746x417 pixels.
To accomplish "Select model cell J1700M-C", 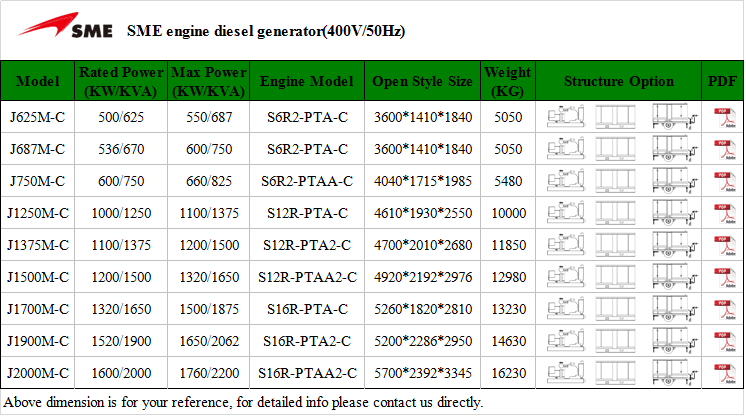I will [38, 309].
